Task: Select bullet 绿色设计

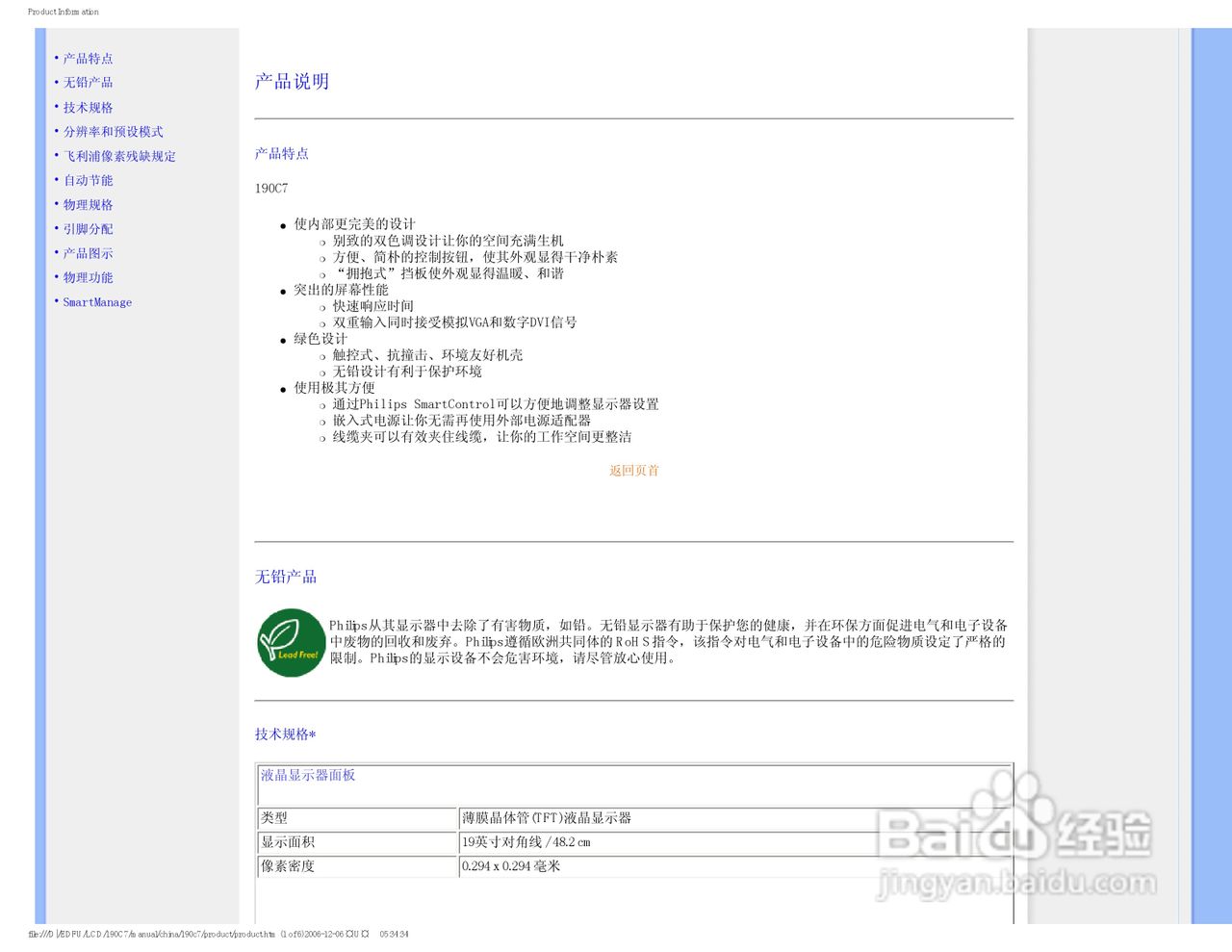Action: point(321,339)
